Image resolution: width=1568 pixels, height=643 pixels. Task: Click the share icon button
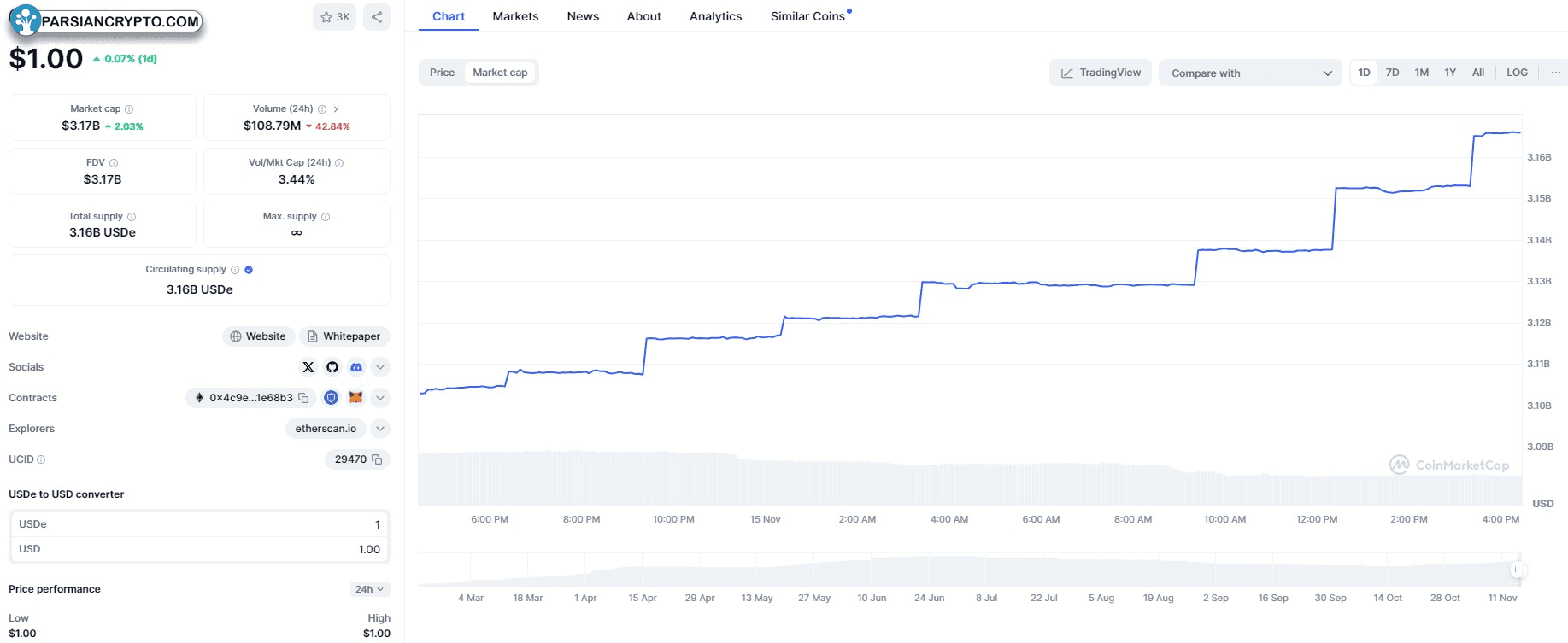coord(377,17)
